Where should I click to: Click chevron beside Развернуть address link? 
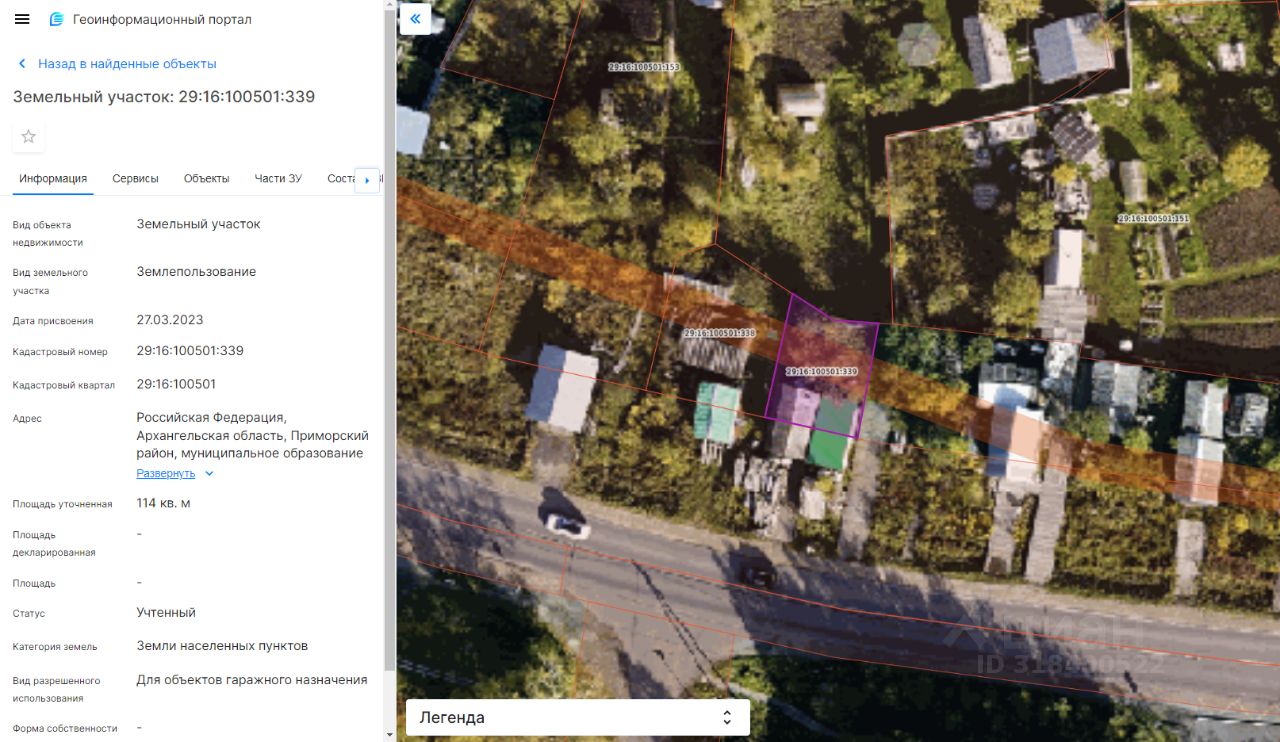click(x=209, y=474)
